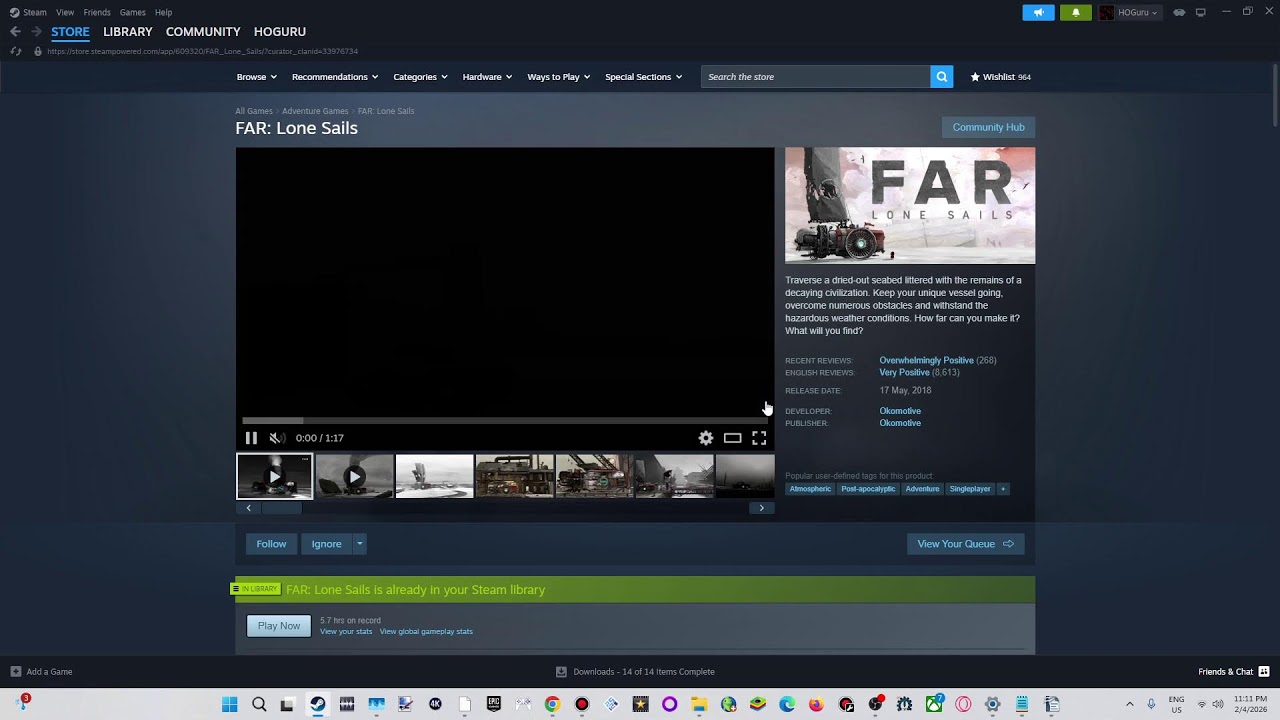Switch to Big Picture mode icon
The height and width of the screenshot is (720, 1280).
(1201, 12)
